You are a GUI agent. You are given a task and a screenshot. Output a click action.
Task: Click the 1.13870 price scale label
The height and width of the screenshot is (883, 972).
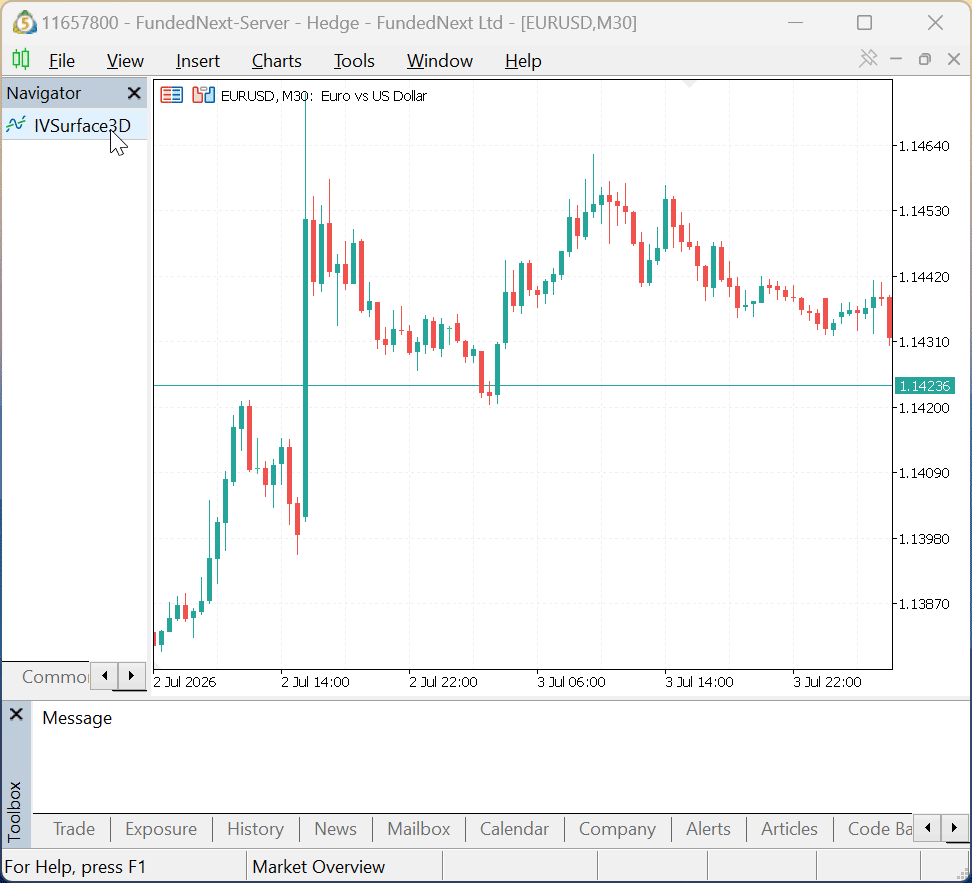click(924, 604)
